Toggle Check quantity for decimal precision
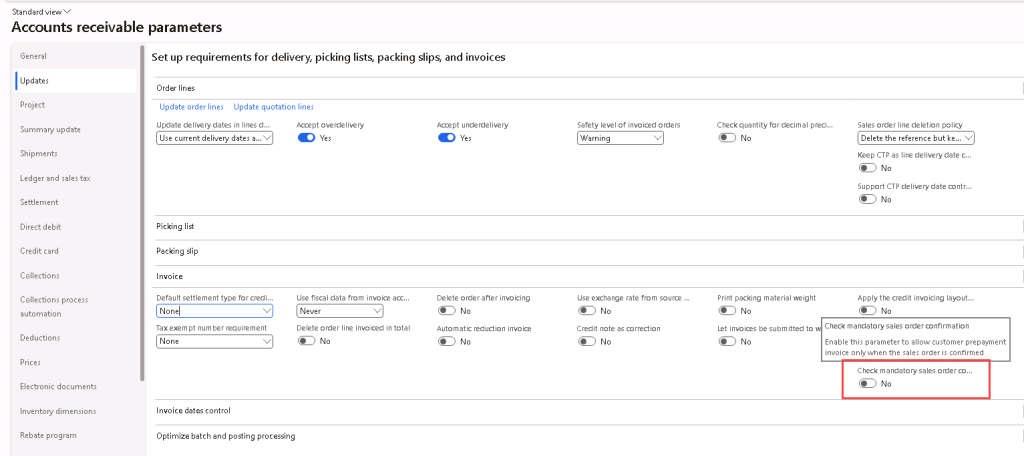1024x456 pixels. pos(726,138)
